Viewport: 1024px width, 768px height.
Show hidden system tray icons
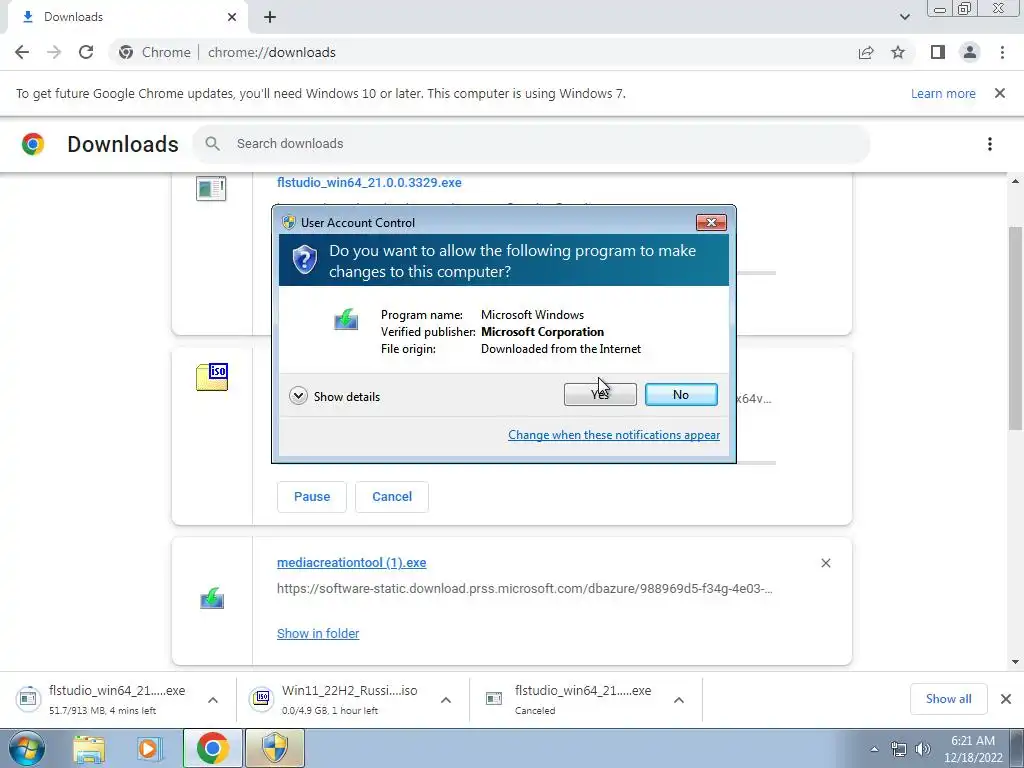coord(874,749)
